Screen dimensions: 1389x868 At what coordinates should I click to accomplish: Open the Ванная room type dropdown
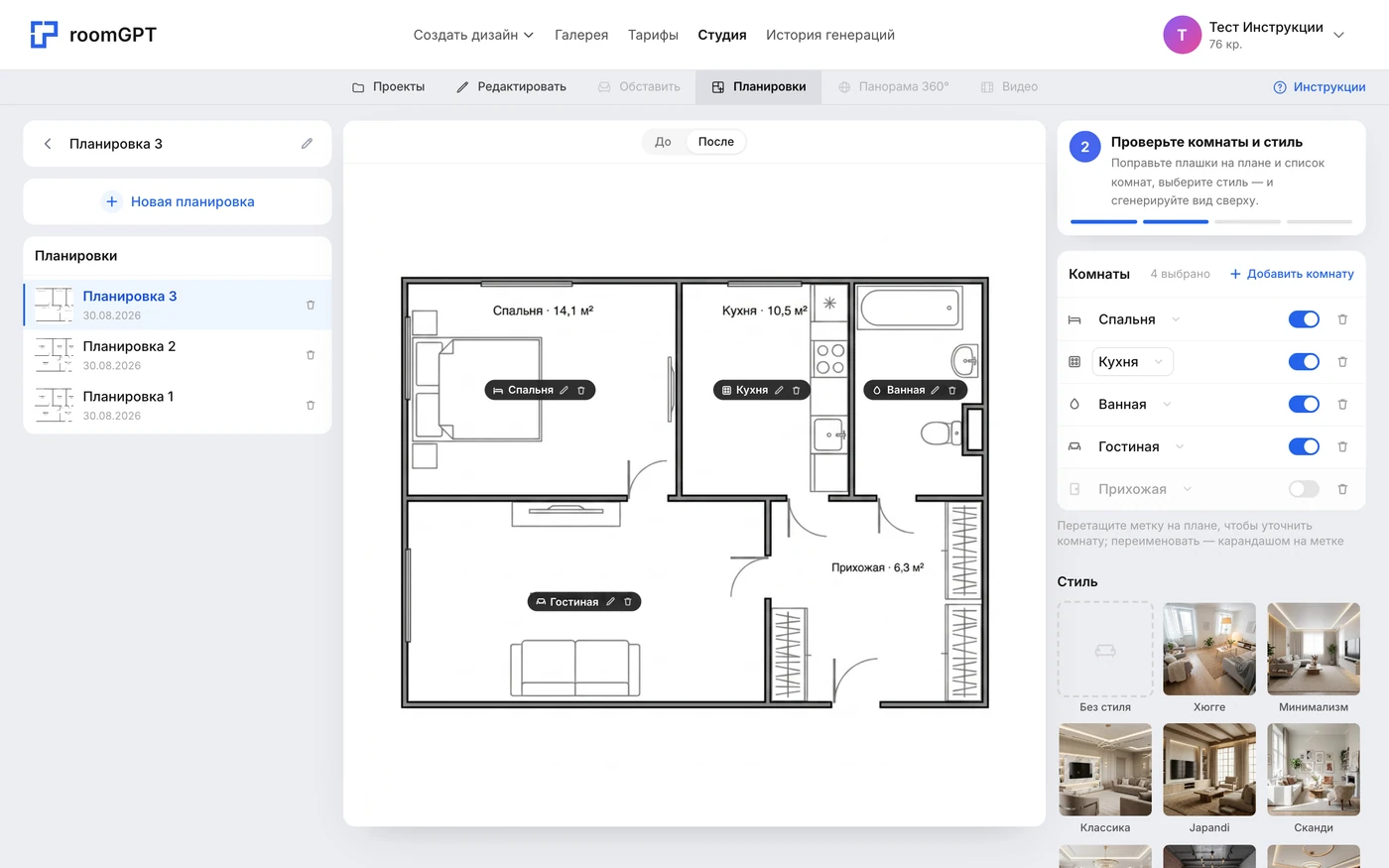1134,405
